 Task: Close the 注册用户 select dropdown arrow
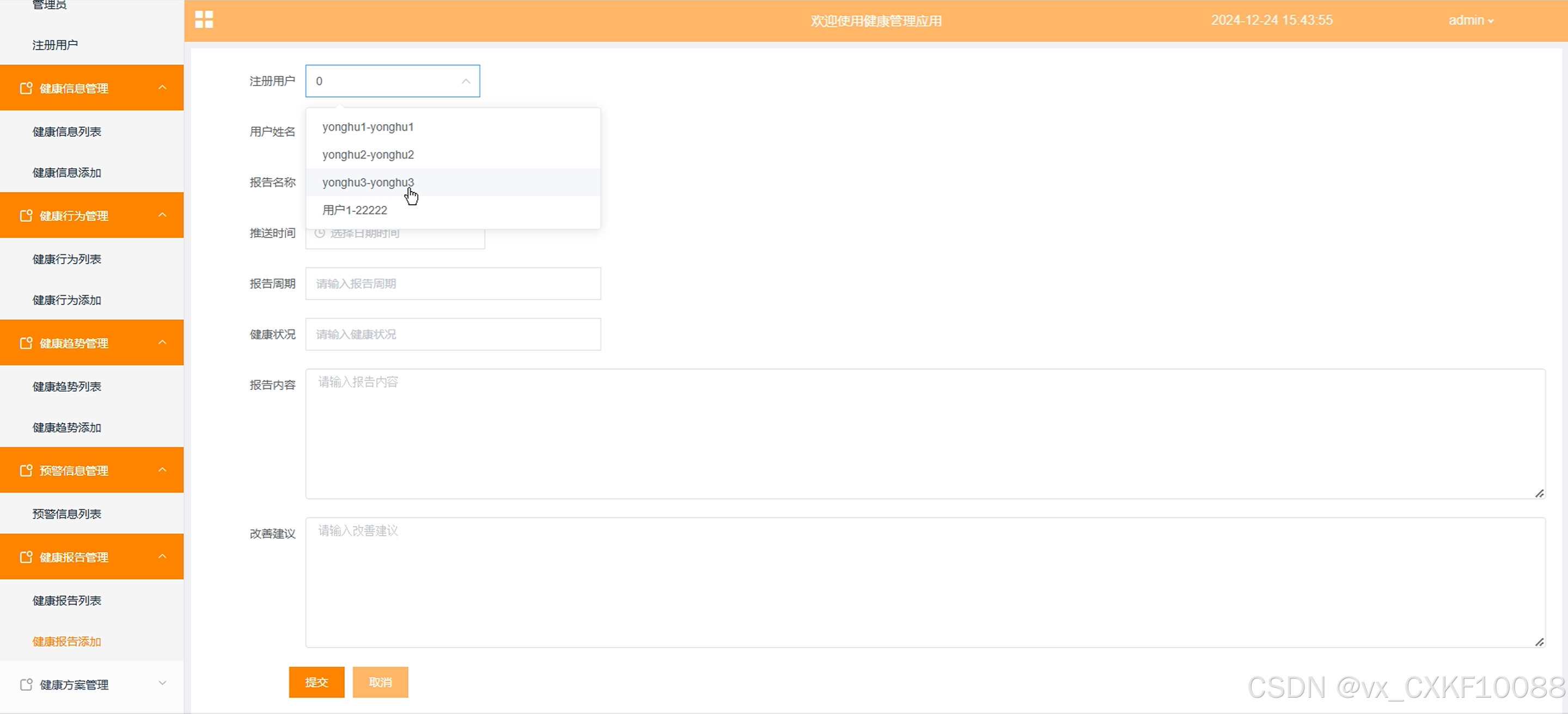pyautogui.click(x=466, y=81)
